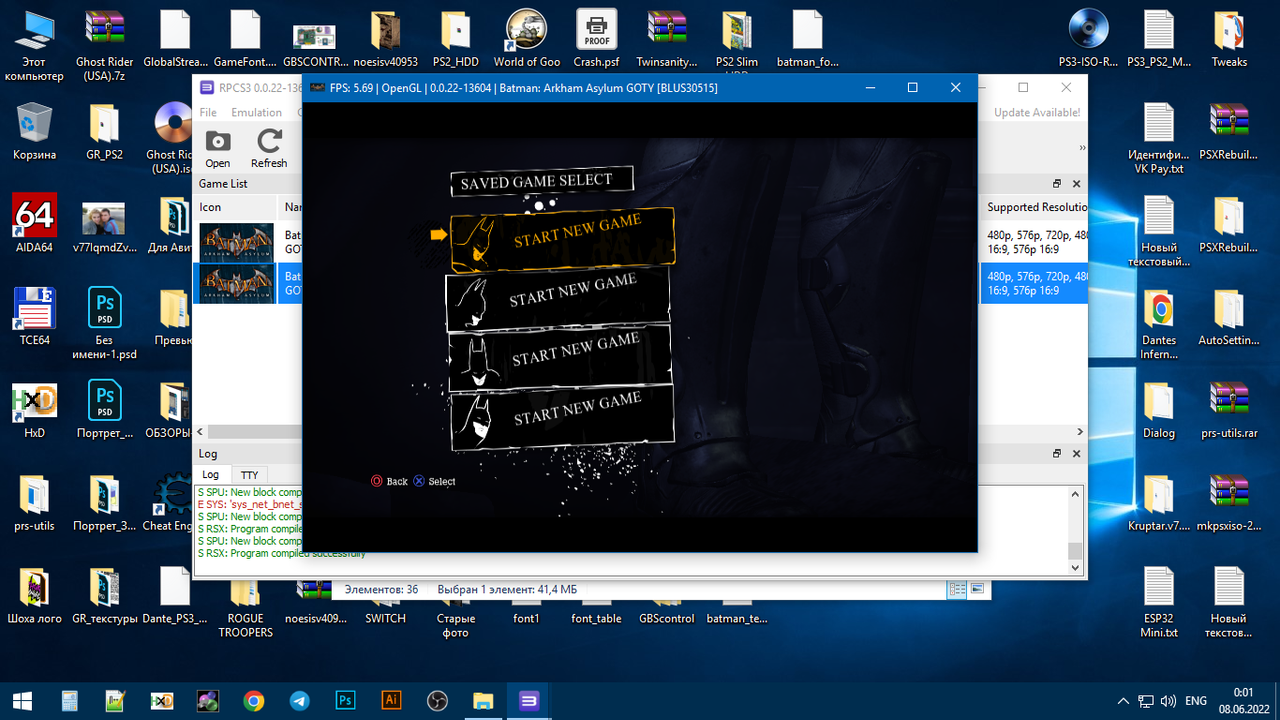
Task: Select the ESP32 Mini.txt desktop file
Action: (x=1159, y=602)
